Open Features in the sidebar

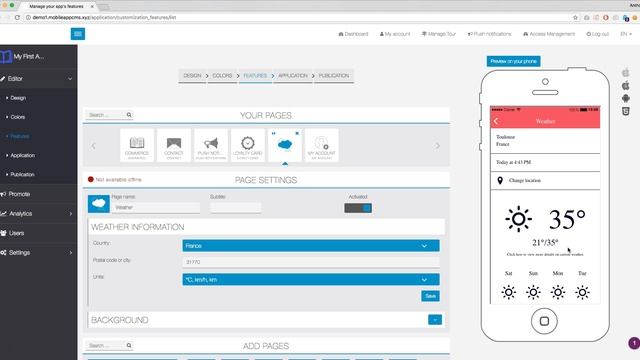(19, 136)
